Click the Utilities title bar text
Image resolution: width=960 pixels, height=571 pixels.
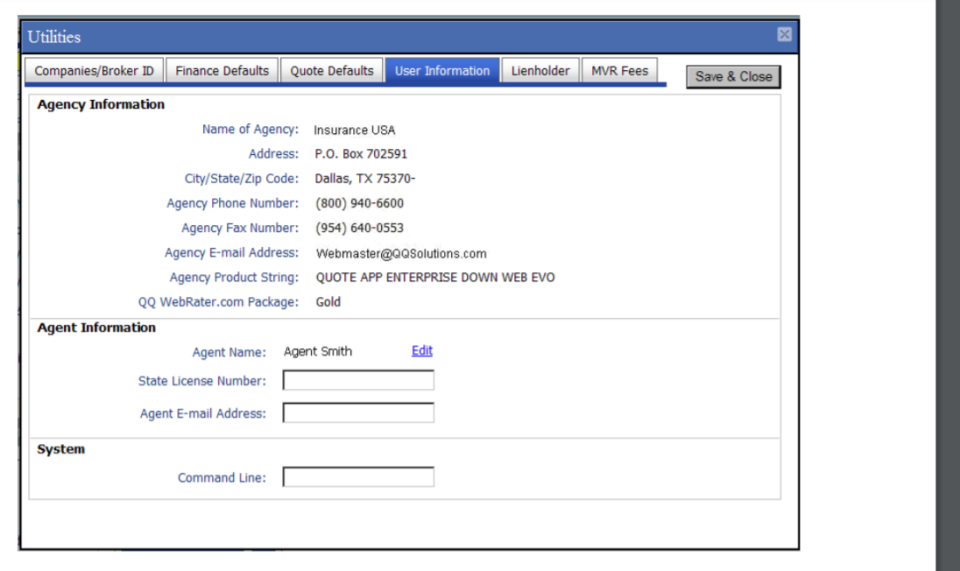54,37
